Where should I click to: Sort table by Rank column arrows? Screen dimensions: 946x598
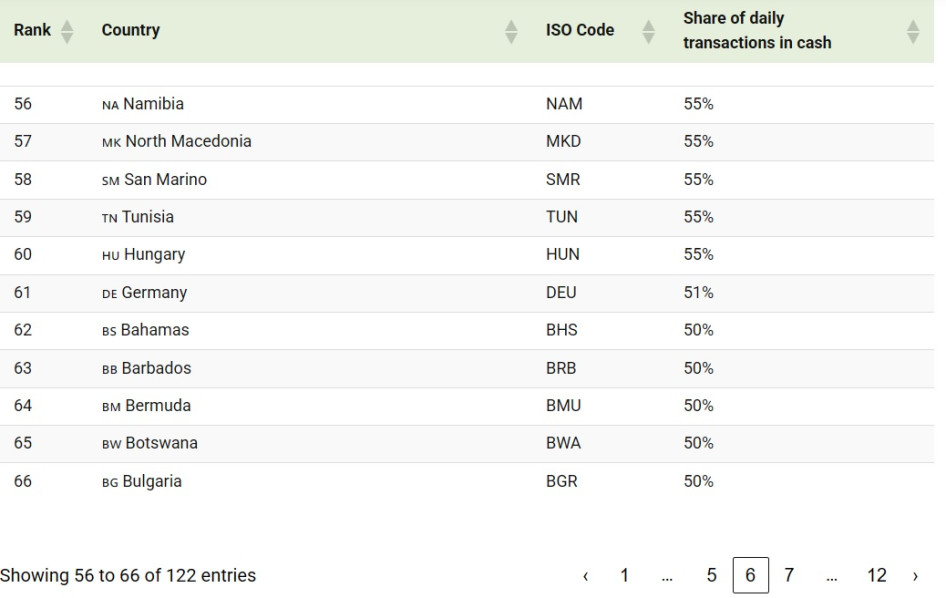pos(67,31)
